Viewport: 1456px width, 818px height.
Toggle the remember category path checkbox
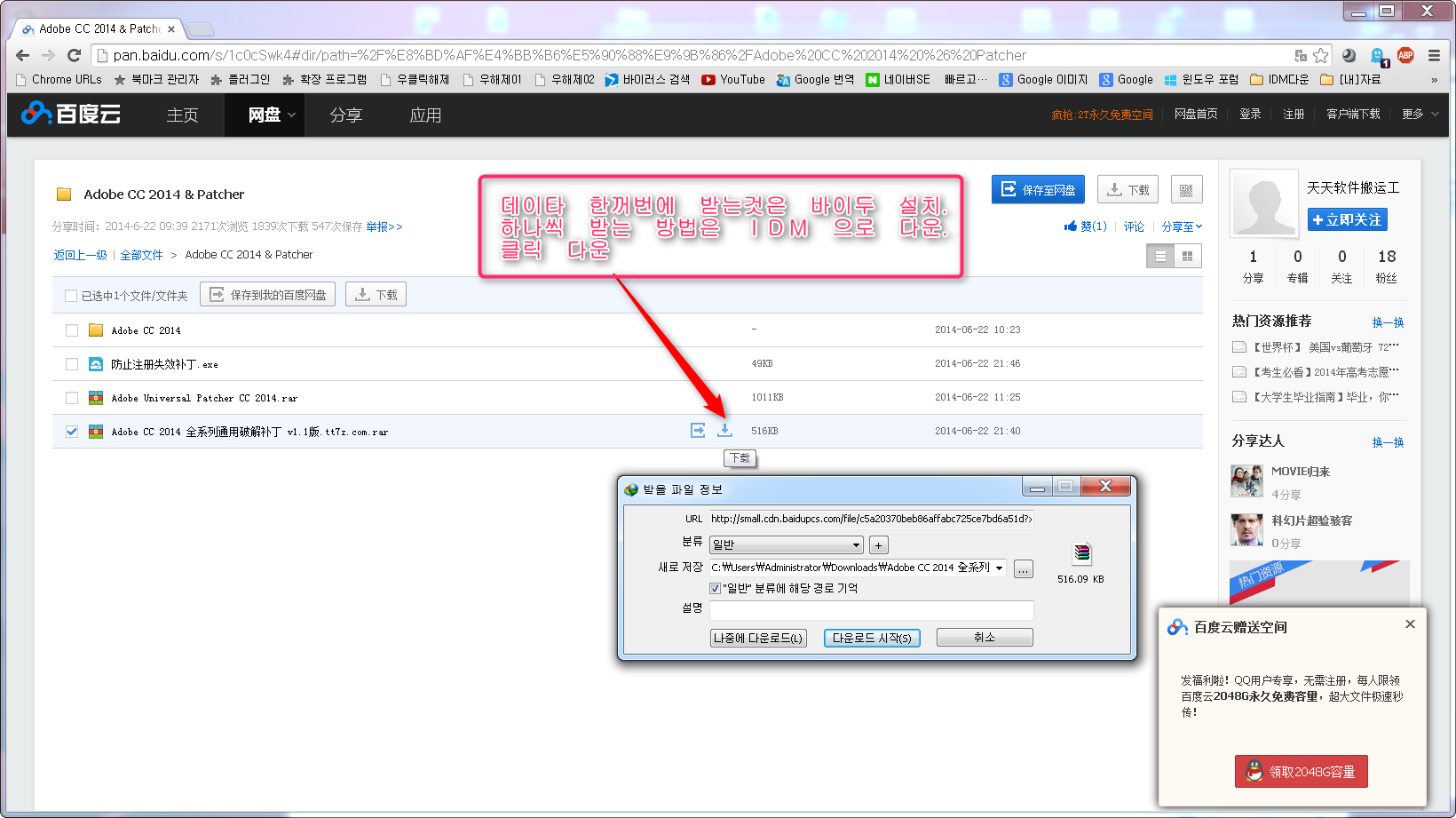(715, 588)
